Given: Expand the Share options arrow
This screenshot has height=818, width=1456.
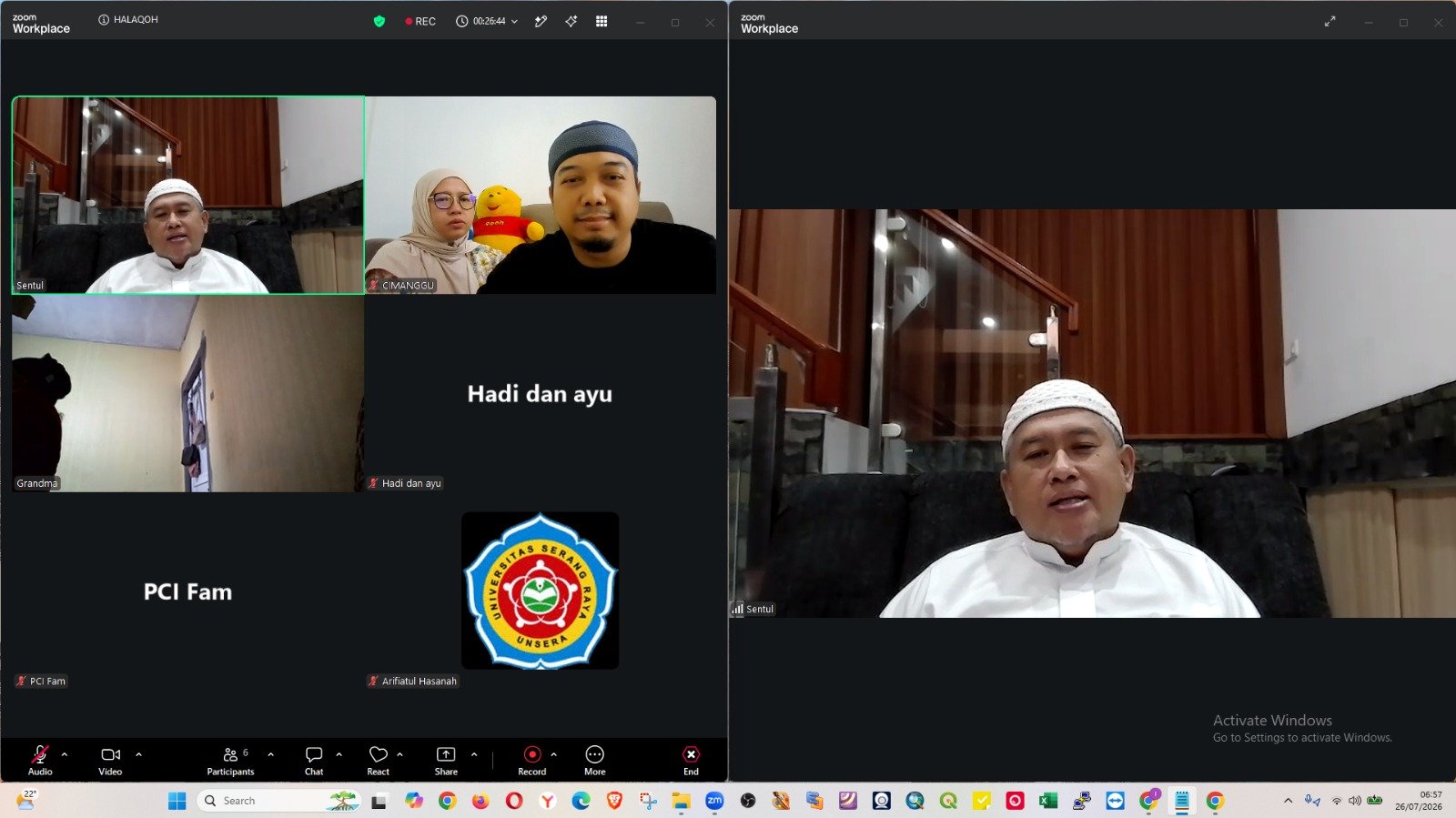Looking at the screenshot, I should coord(474,754).
